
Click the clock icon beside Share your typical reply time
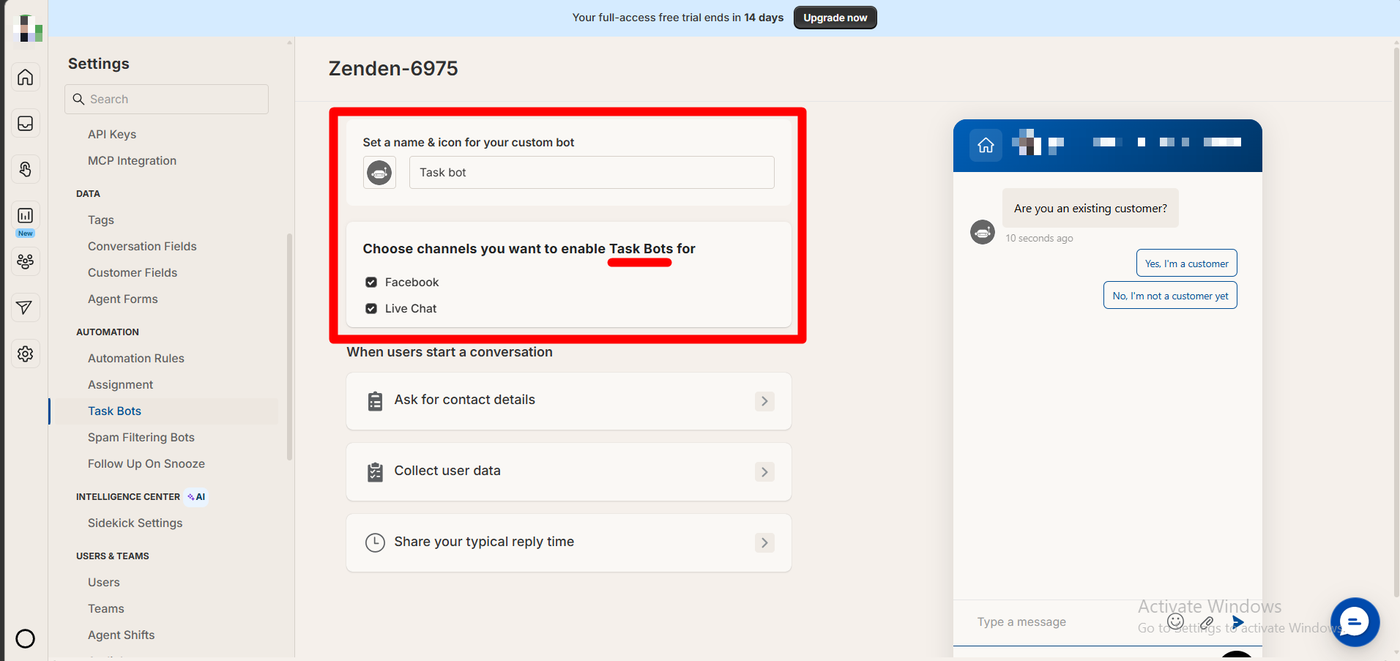[x=375, y=543]
